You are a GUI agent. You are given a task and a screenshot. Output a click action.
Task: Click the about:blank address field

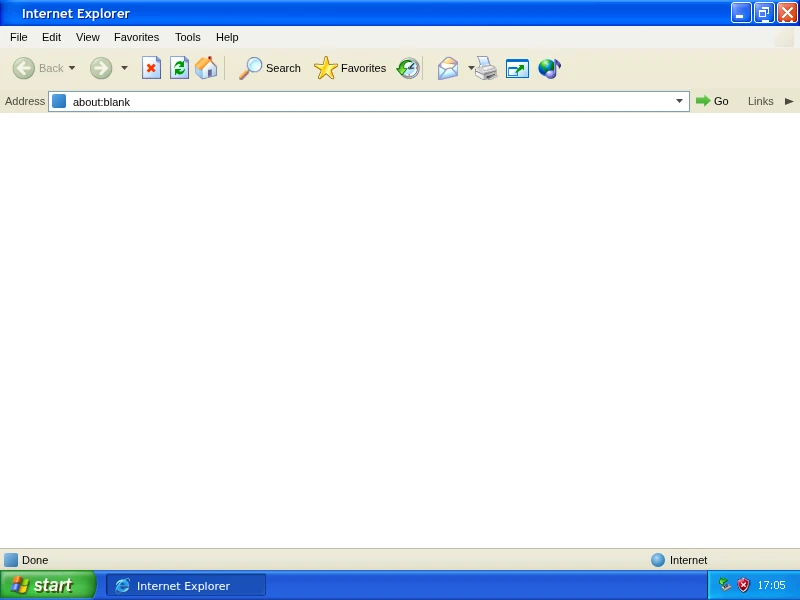(x=369, y=101)
